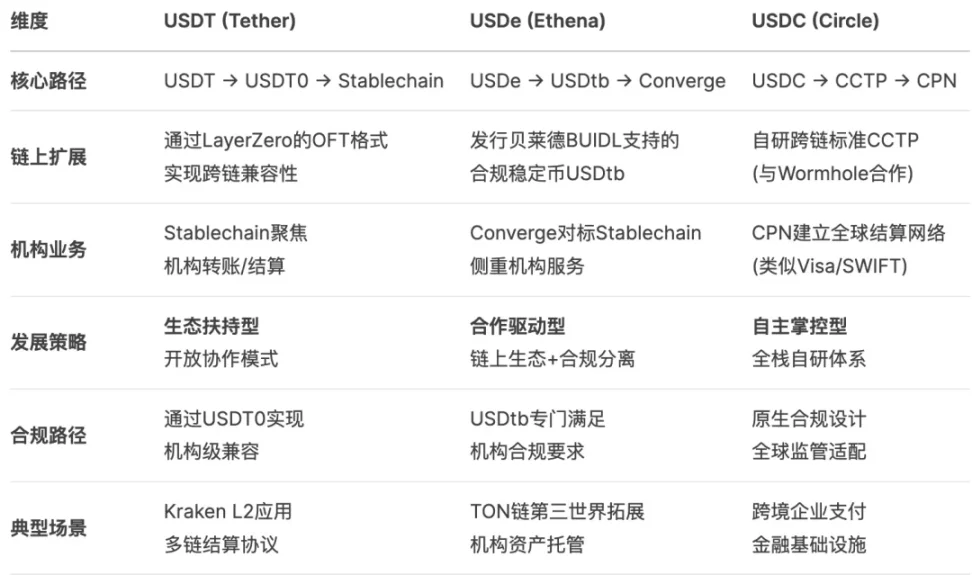Select the 发展策略 row label
Image resolution: width=972 pixels, height=575 pixels.
48,342
